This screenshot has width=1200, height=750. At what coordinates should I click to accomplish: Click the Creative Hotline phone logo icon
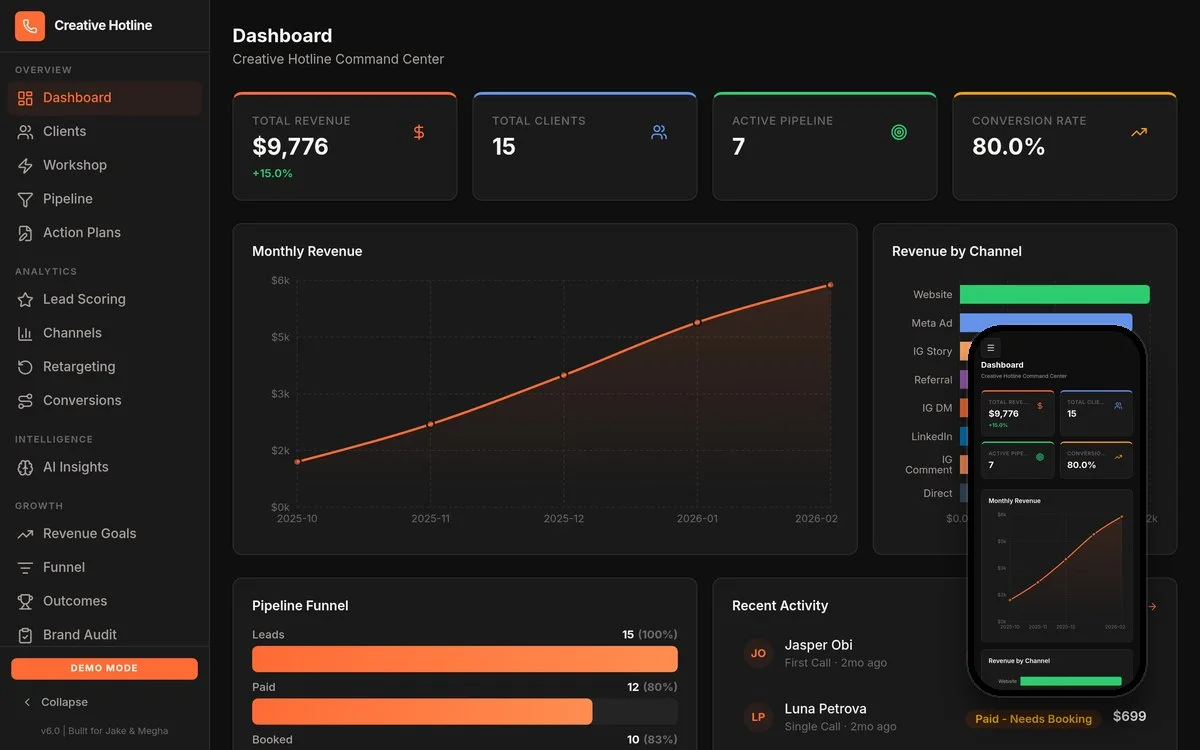(x=30, y=26)
